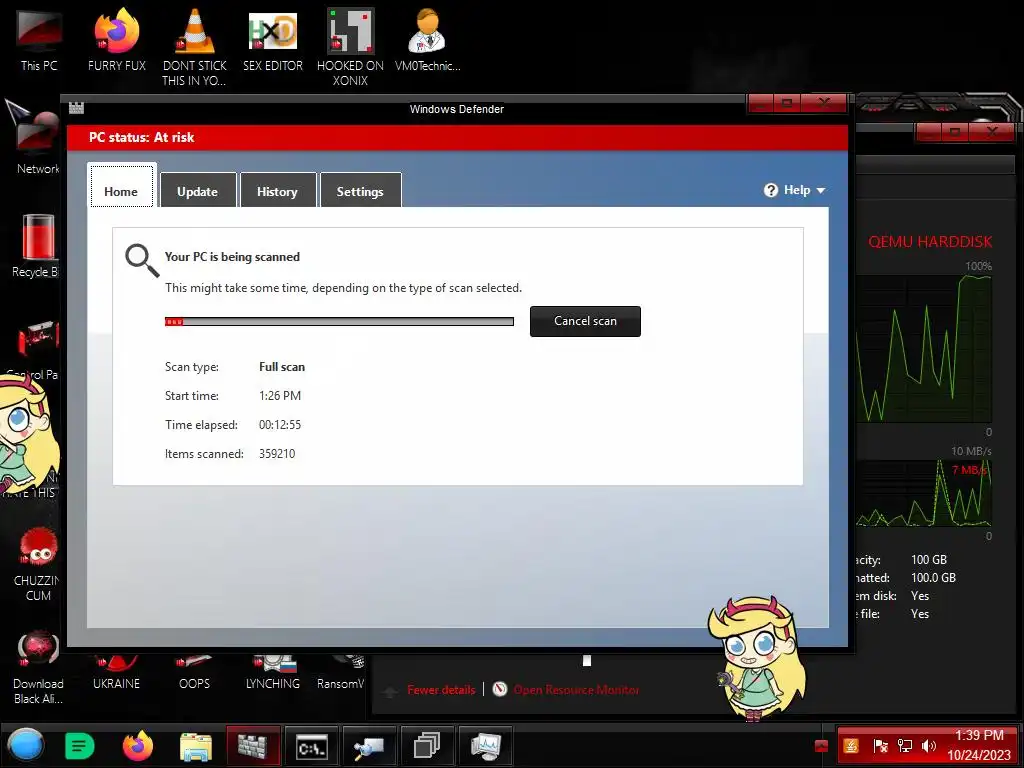1024x768 pixels.
Task: Click the disk transfer rate graph
Action: (x=923, y=493)
